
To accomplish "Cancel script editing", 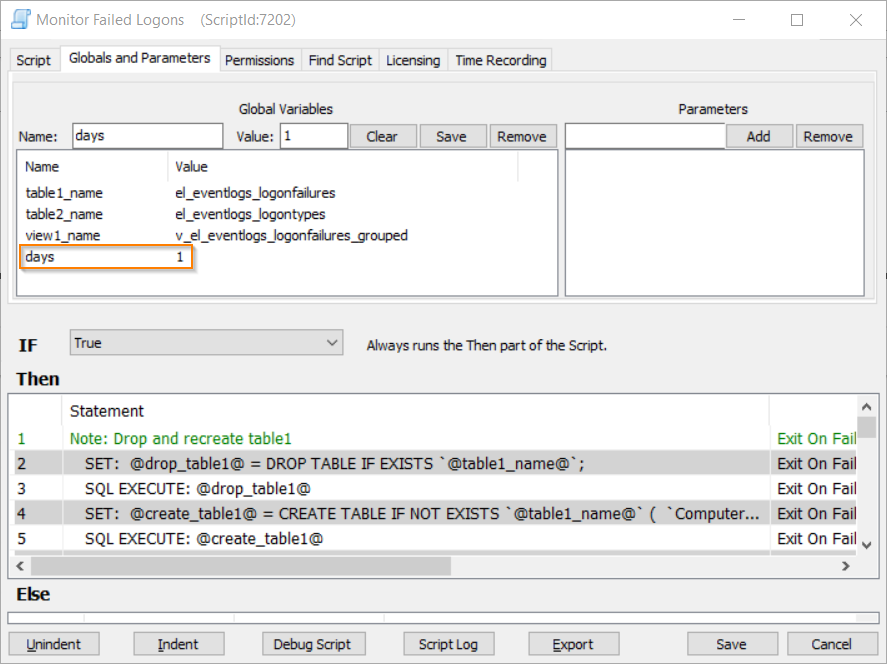I will click(832, 644).
